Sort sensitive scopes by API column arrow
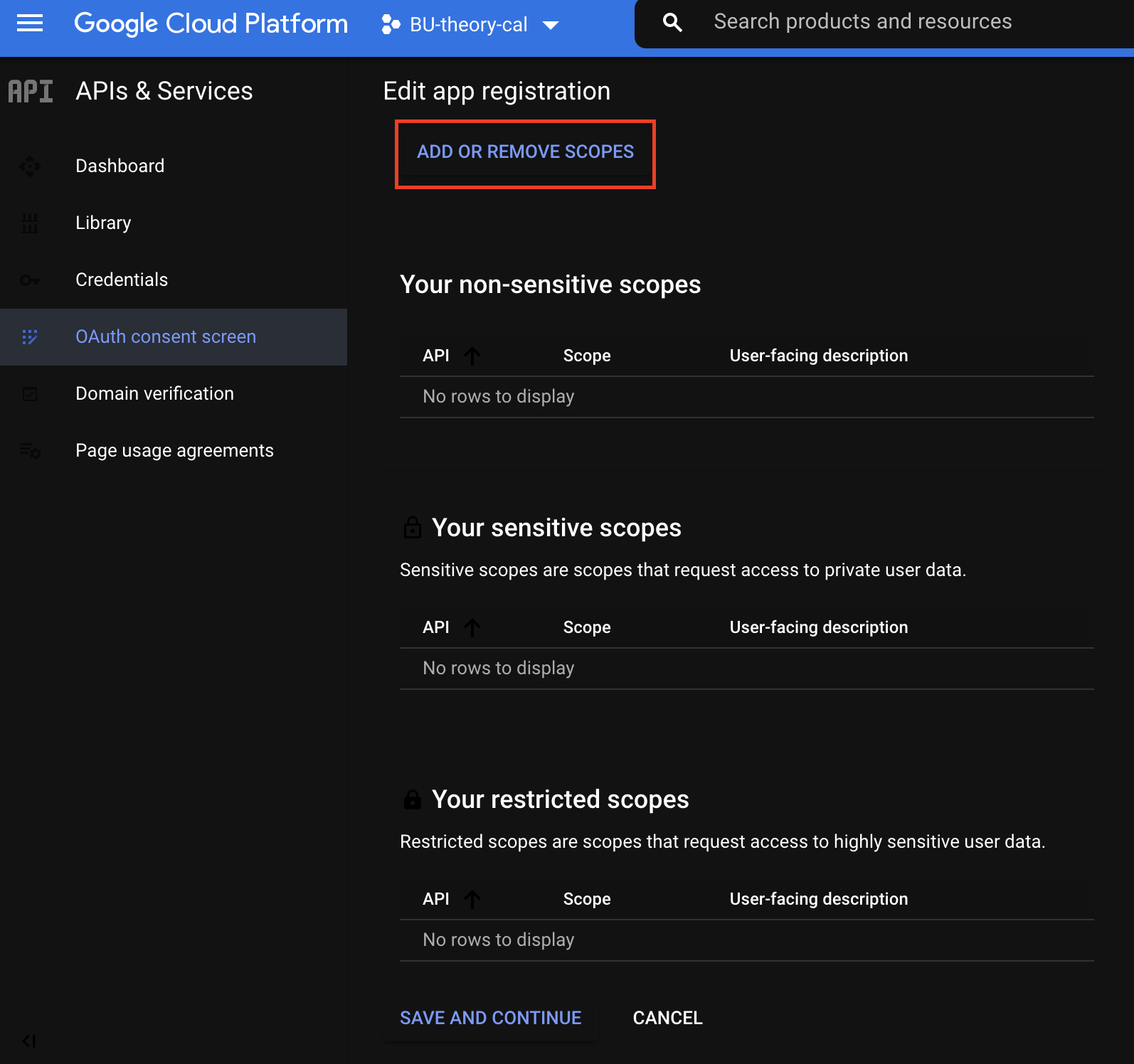Image resolution: width=1134 pixels, height=1064 pixels. [x=472, y=627]
